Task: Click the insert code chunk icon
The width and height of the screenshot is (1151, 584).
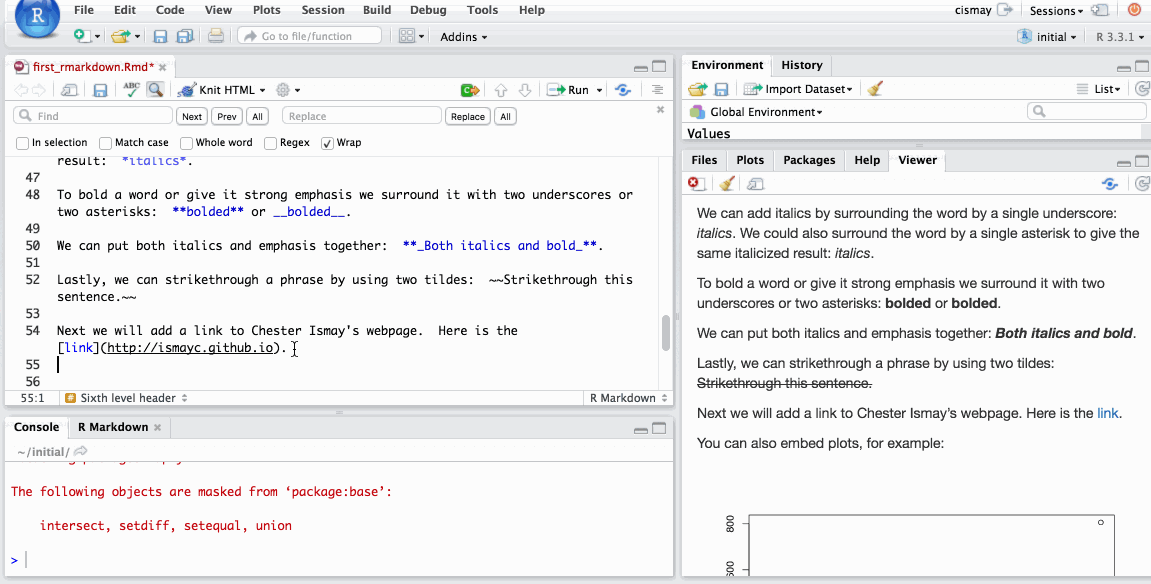Action: point(469,90)
